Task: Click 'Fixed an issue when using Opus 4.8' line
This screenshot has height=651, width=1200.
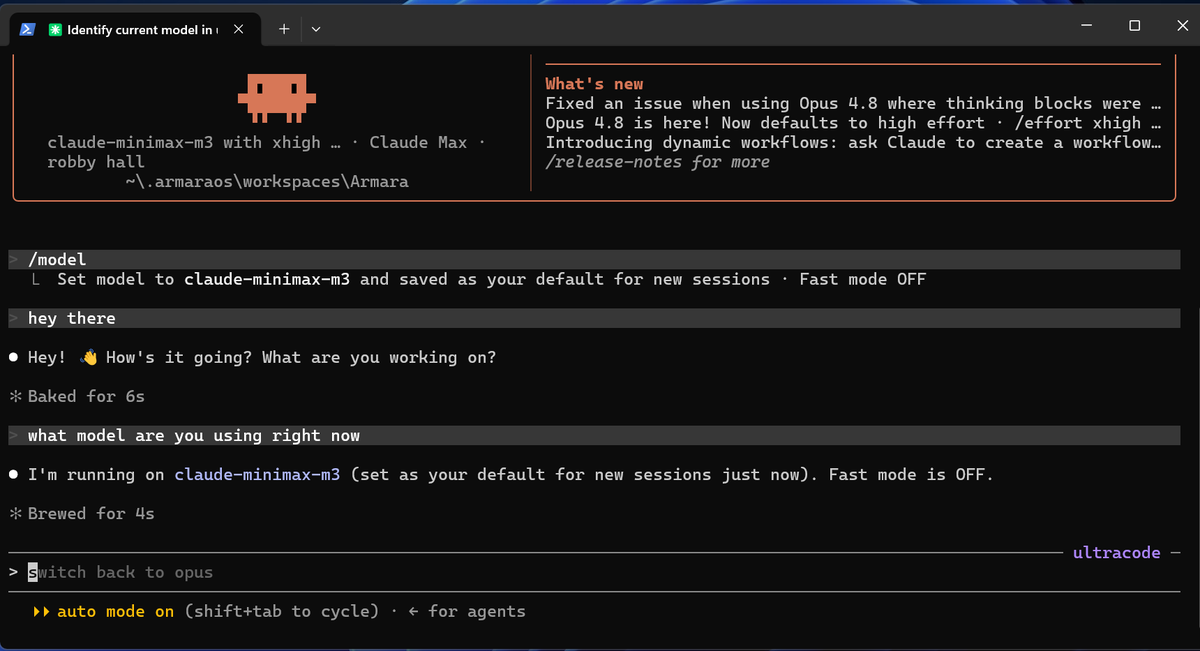Action: (x=852, y=103)
